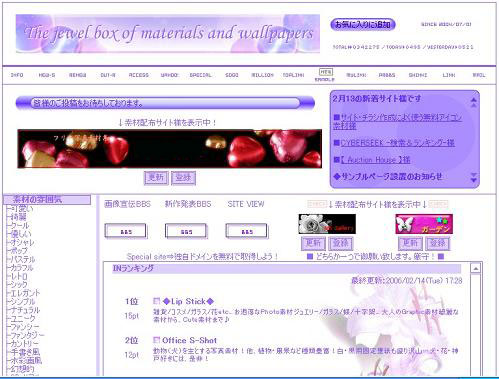Select the 手書き風 category in sidebar
This screenshot has height=379, width=499.
click(x=25, y=352)
